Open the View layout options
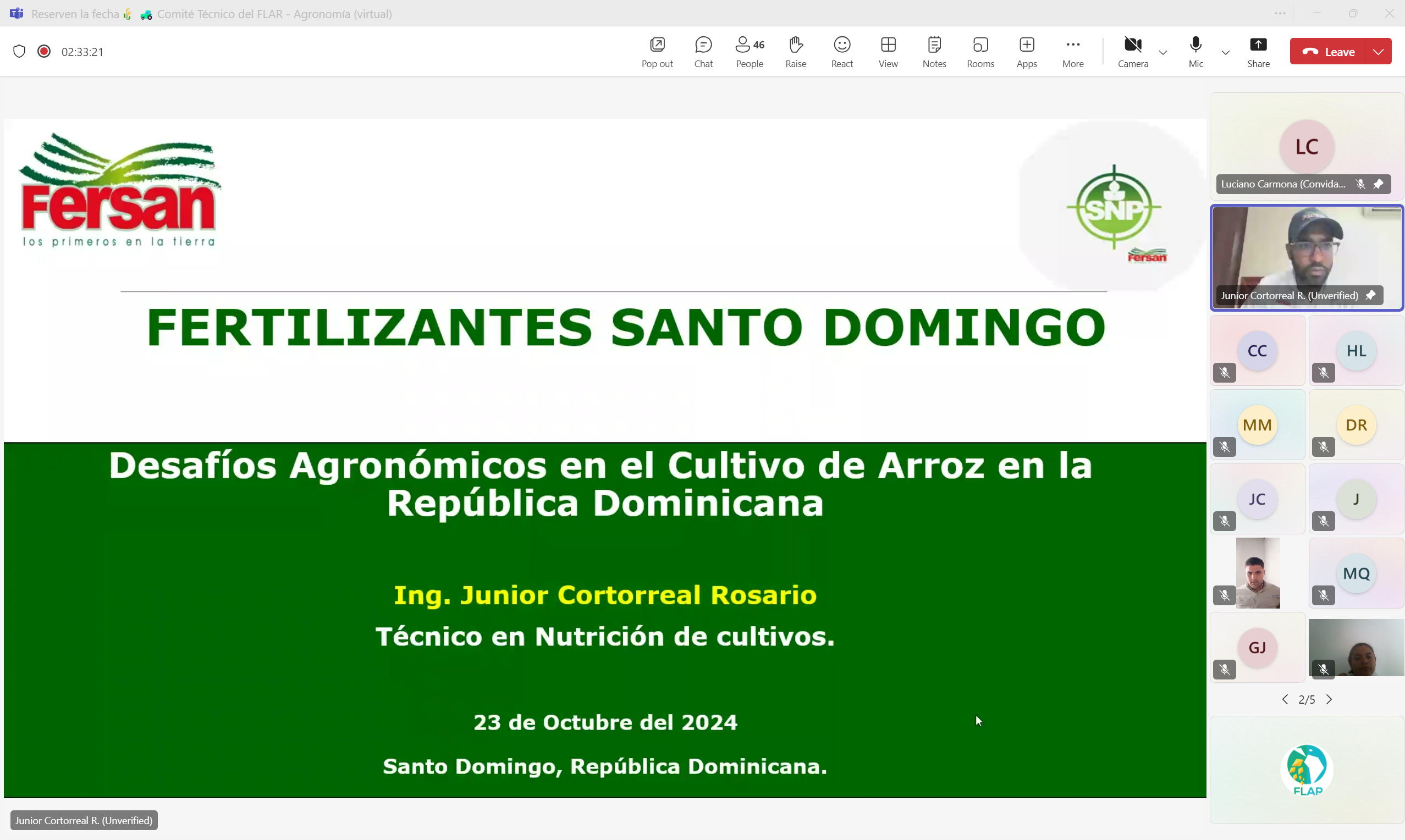Screen dimensions: 1405x840 (888, 52)
